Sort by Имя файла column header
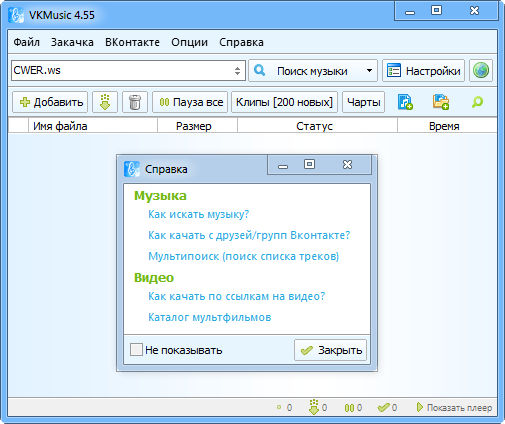Screen dimensions: 505x424 coord(93,126)
